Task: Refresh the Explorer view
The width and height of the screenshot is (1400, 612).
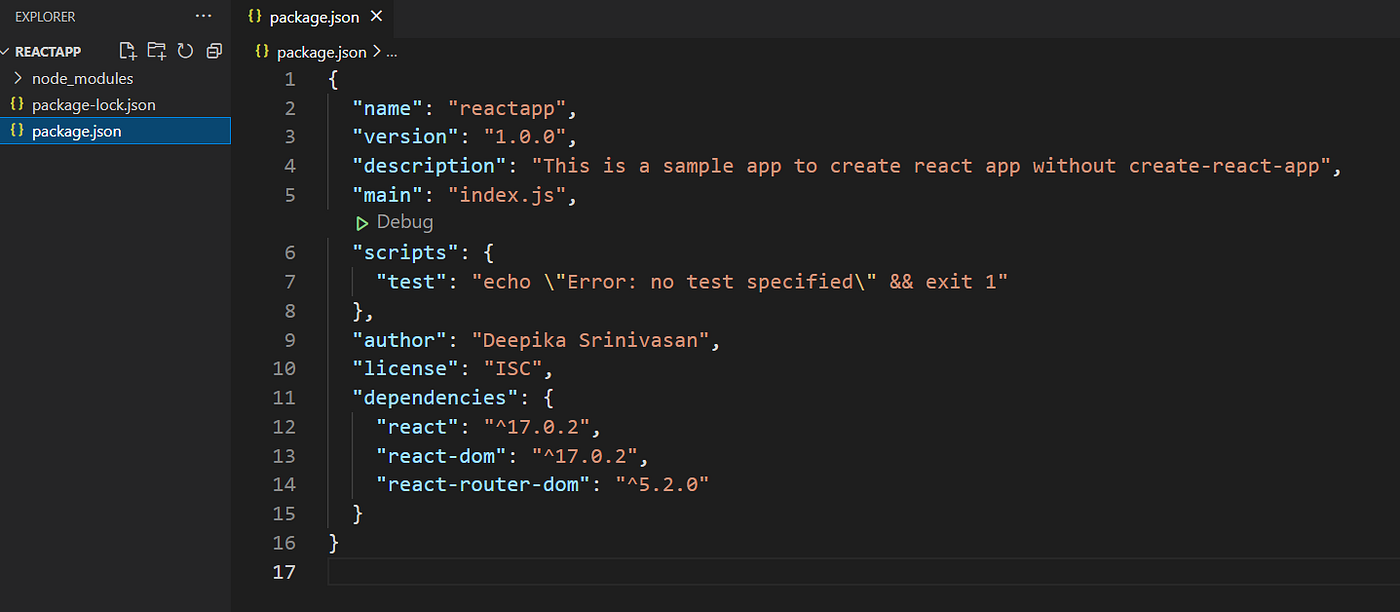Action: (185, 50)
